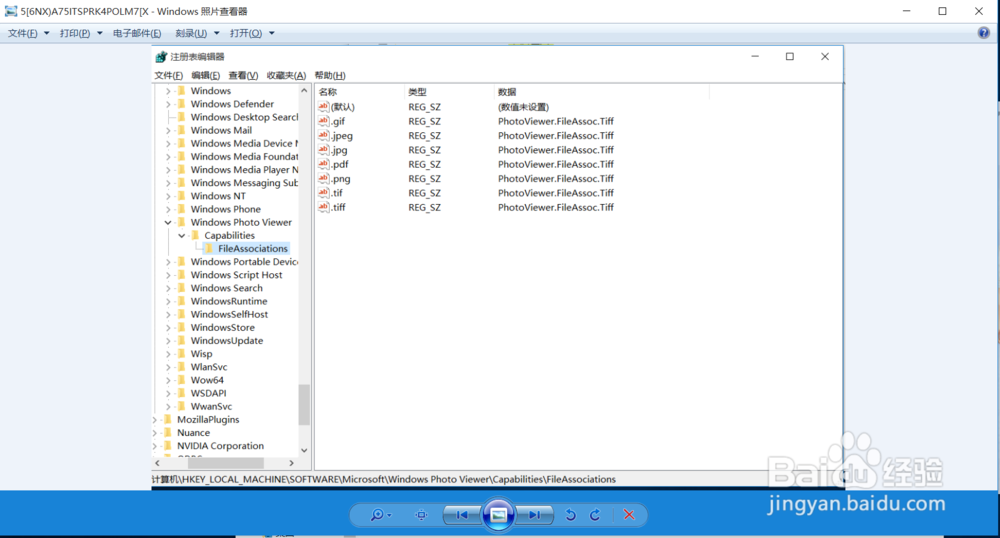Viewport: 1000px width, 538px height.
Task: Go to previous photo
Action: coord(462,515)
